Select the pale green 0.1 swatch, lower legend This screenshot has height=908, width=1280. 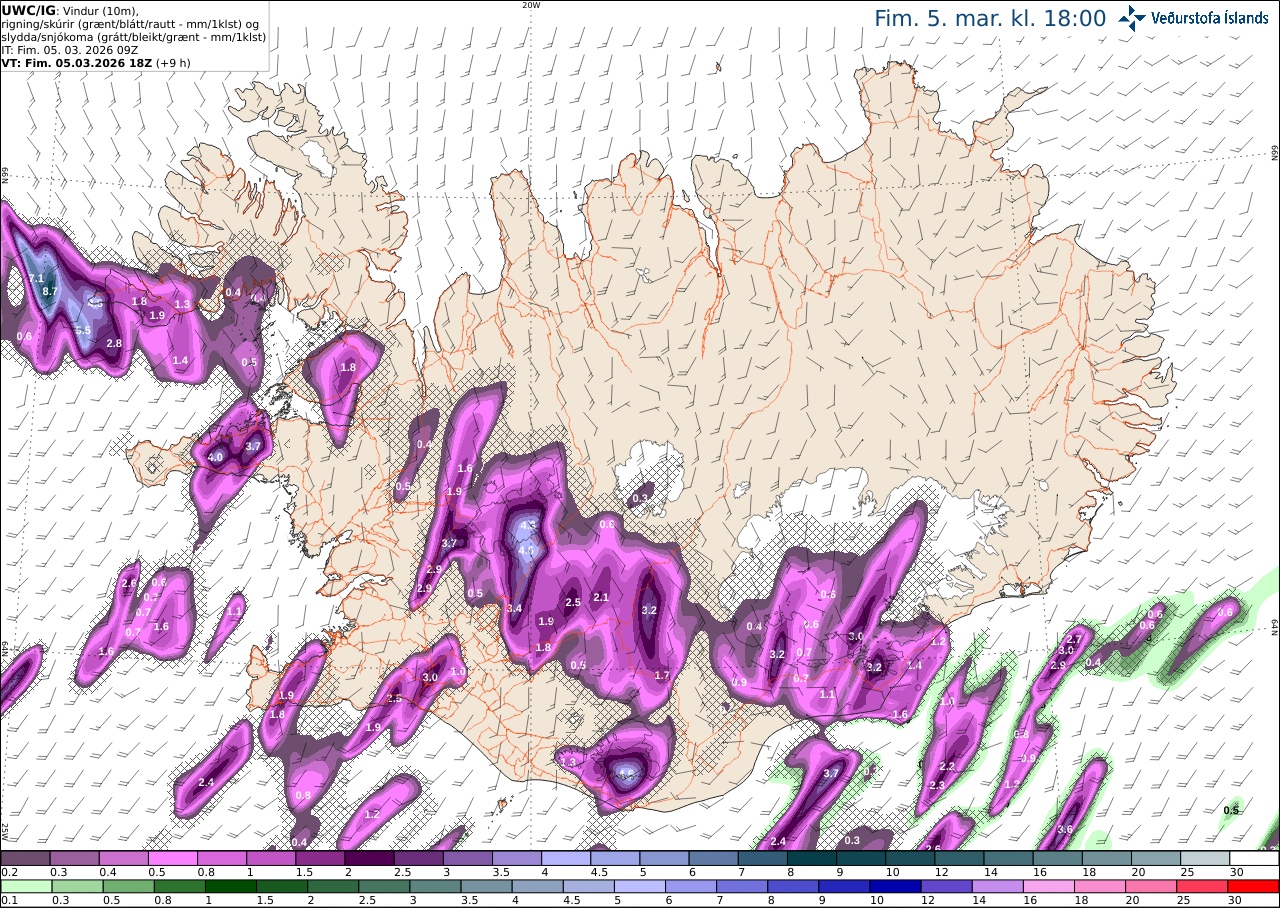pyautogui.click(x=25, y=886)
